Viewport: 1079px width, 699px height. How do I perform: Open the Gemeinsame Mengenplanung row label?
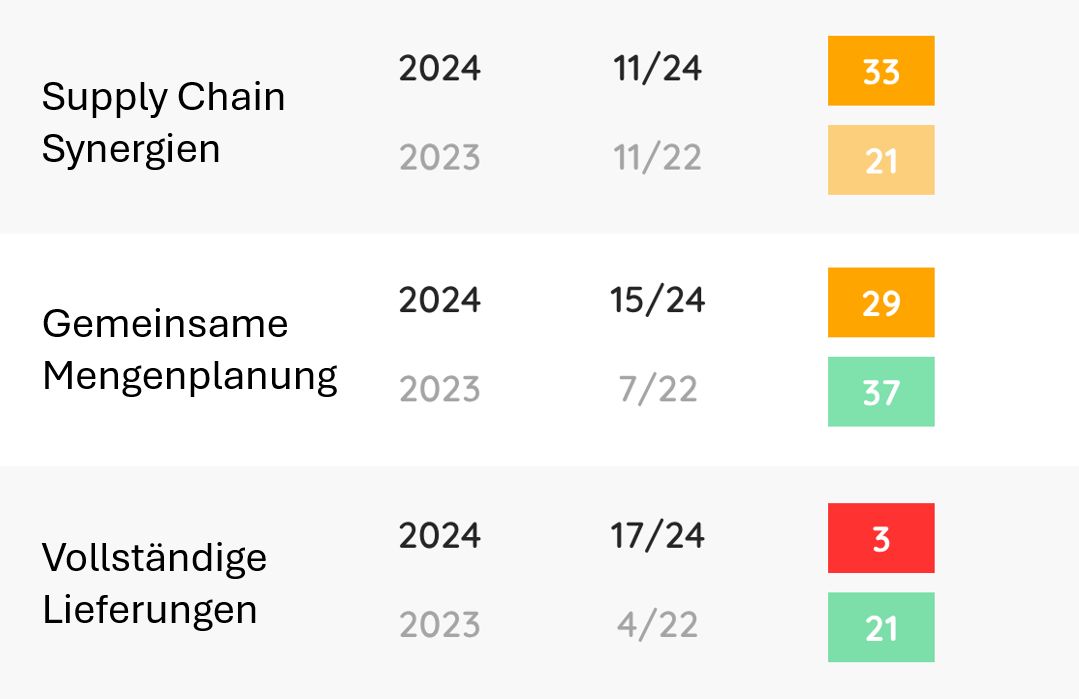click(189, 350)
